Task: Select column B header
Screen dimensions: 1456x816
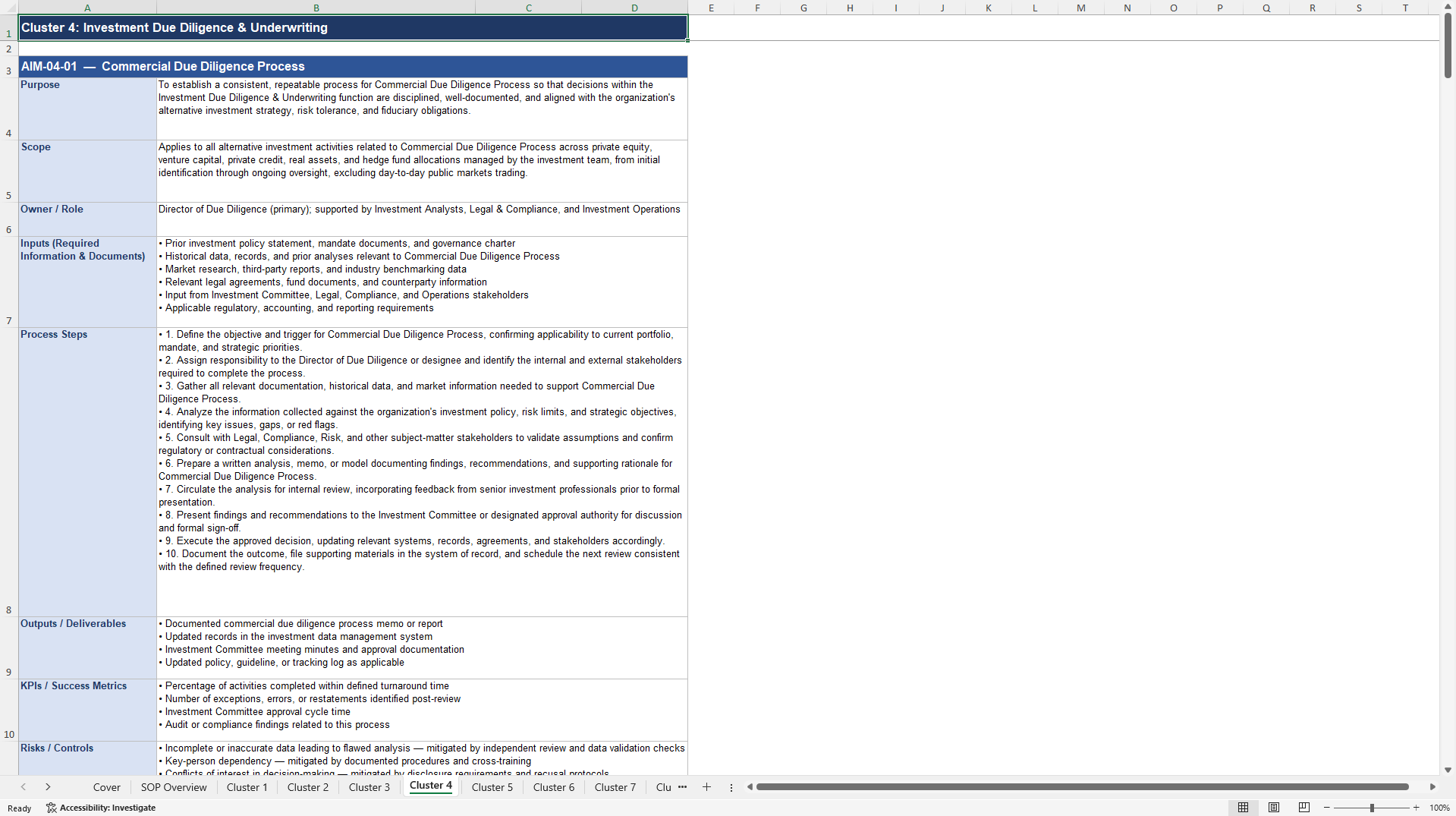Action: tap(316, 8)
